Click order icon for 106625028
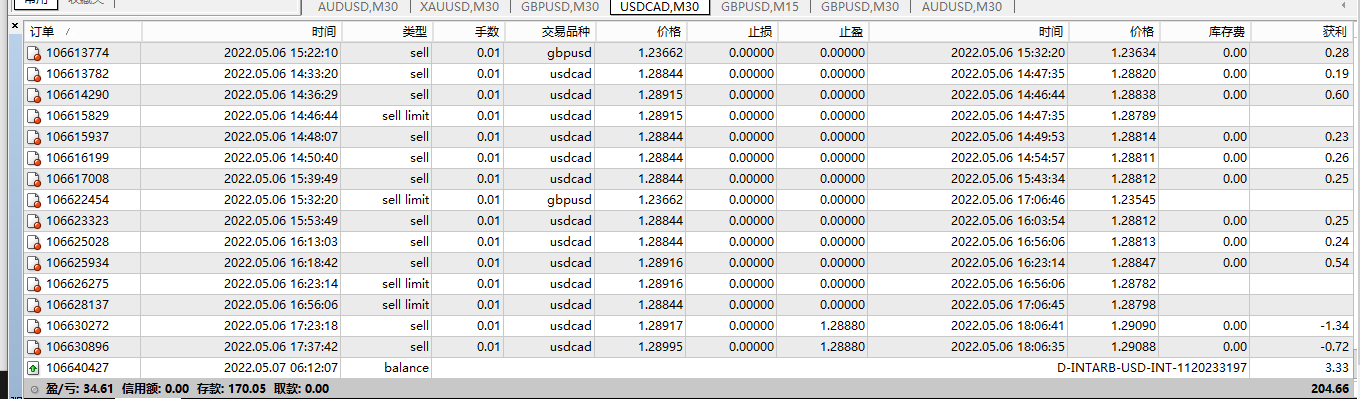 pyautogui.click(x=34, y=242)
